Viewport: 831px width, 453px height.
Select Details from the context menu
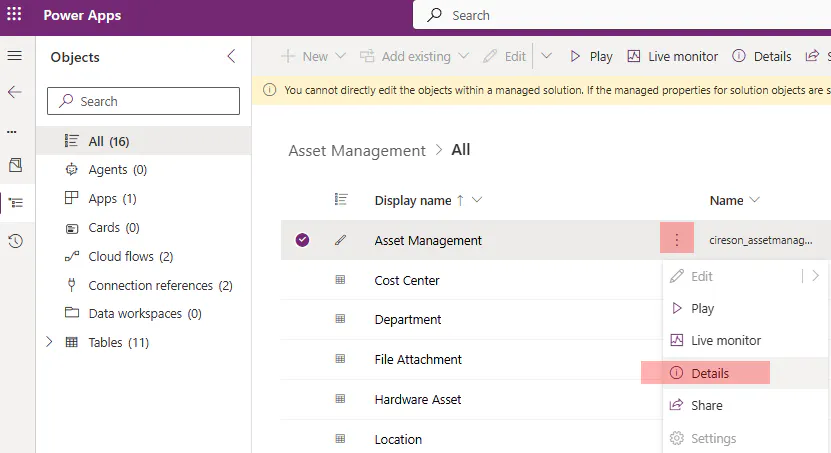point(709,373)
